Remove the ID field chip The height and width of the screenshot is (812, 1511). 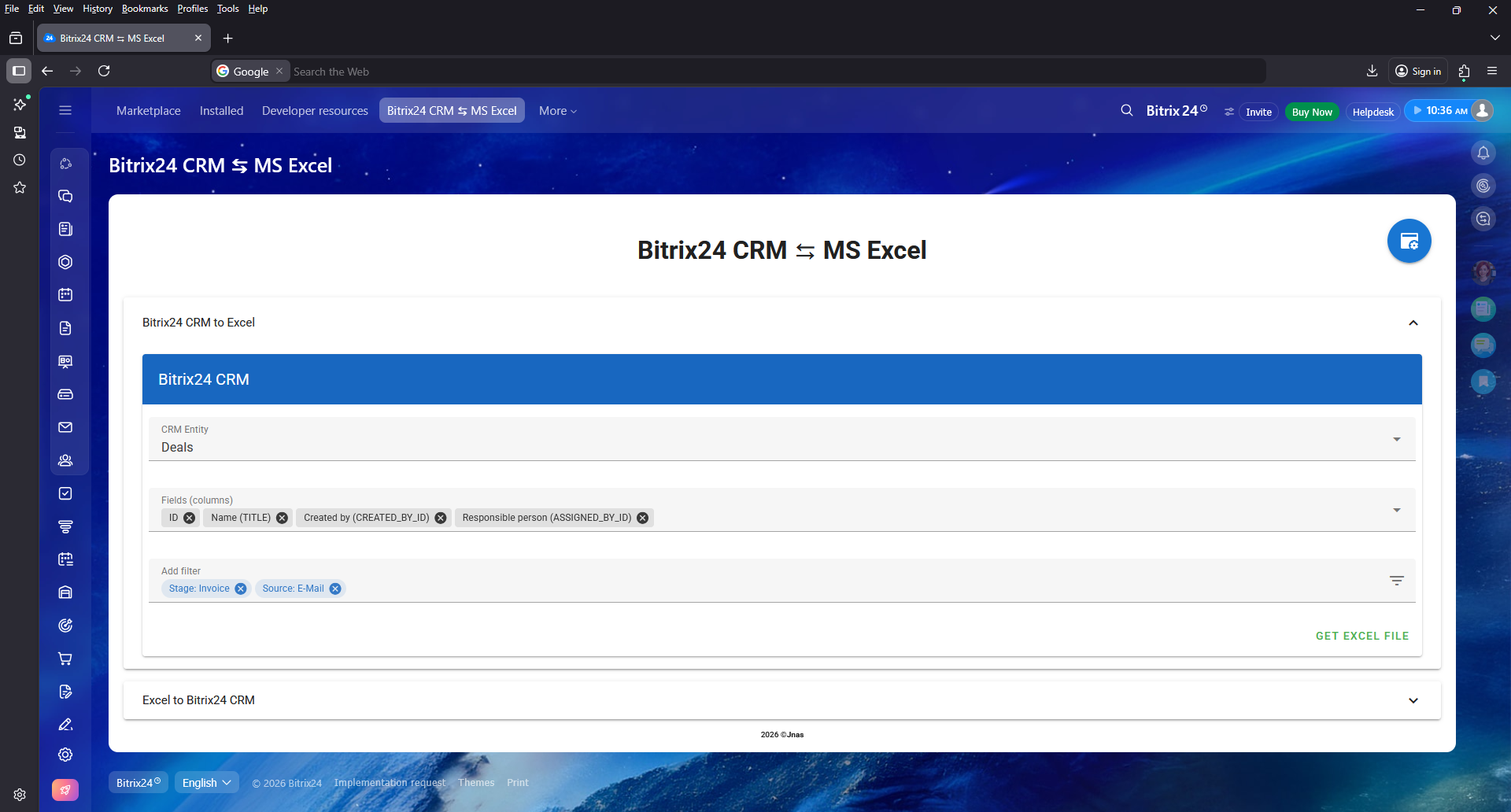(190, 518)
